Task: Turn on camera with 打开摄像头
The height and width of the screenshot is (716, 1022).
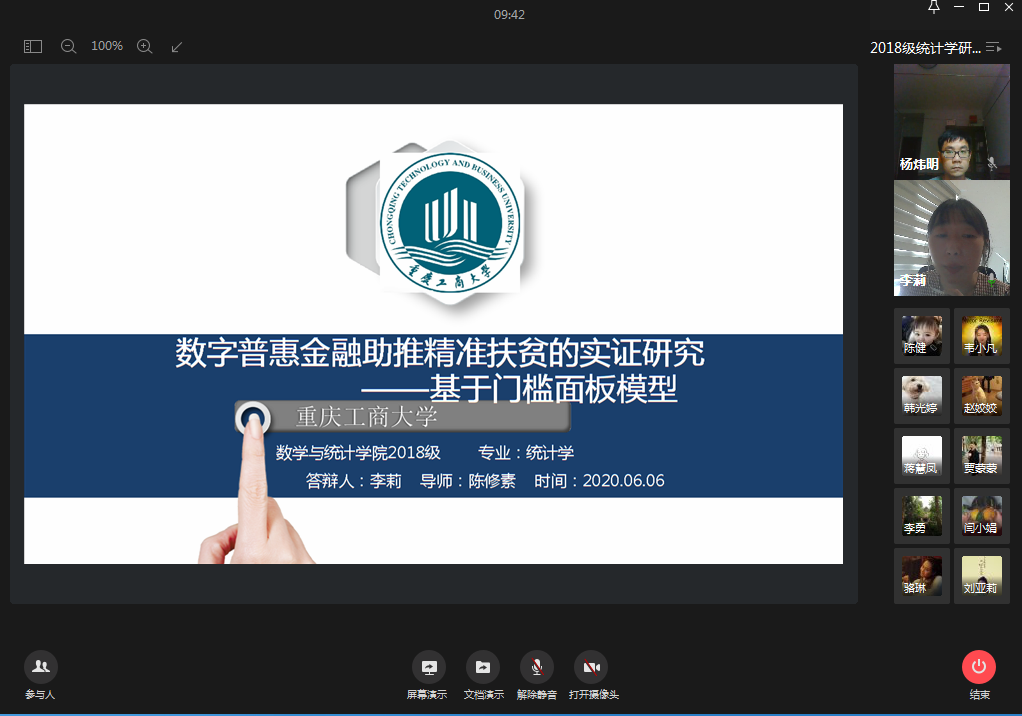Action: [x=592, y=667]
